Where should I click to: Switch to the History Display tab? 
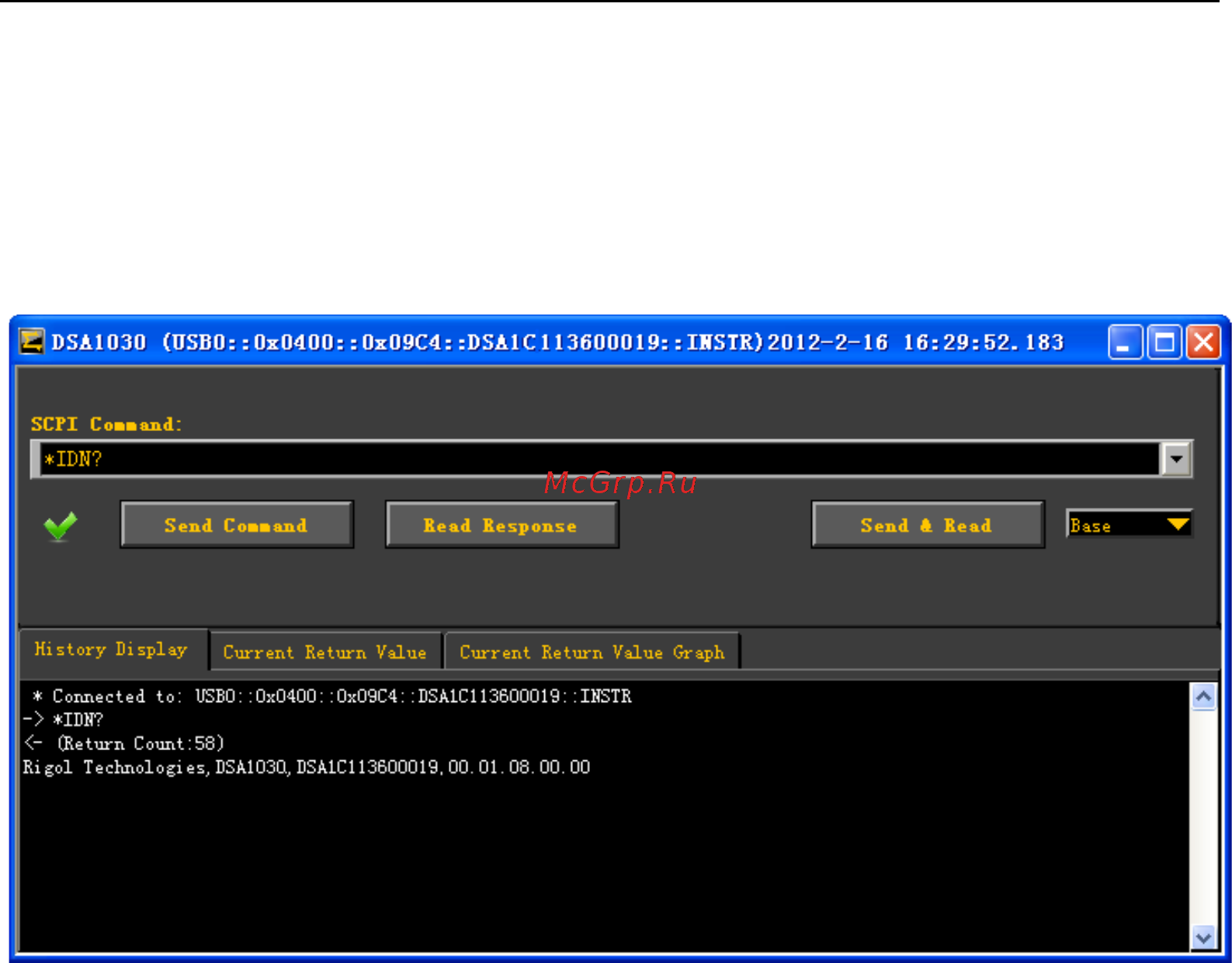coord(112,649)
